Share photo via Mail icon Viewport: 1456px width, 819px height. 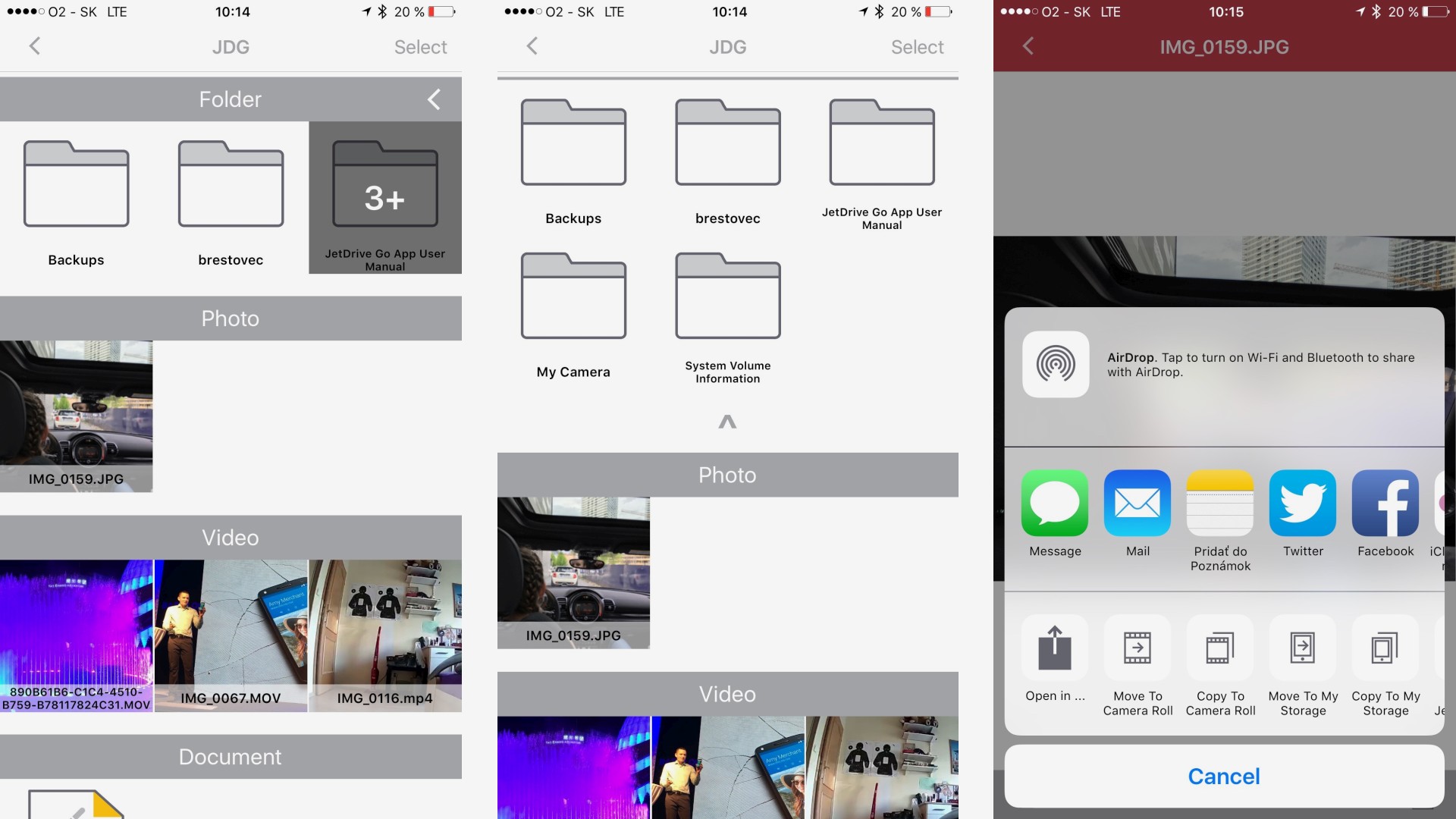[x=1137, y=504]
